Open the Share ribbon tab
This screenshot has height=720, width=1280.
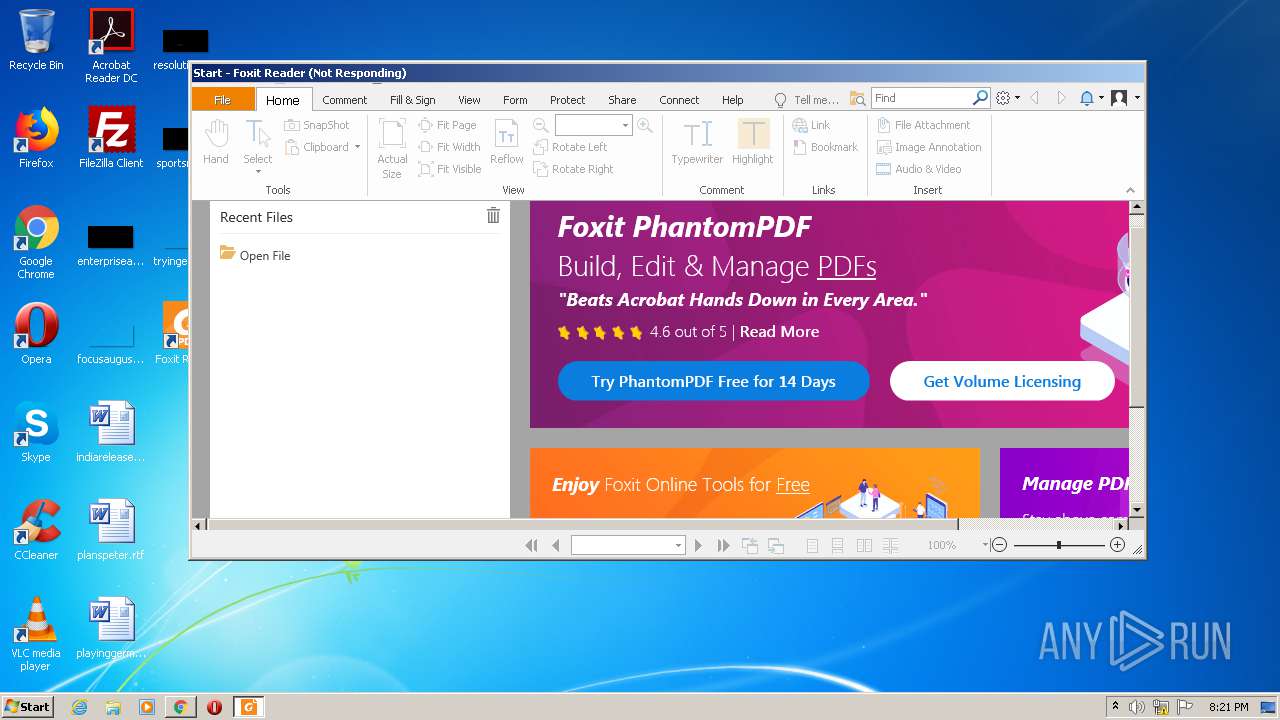[x=622, y=100]
